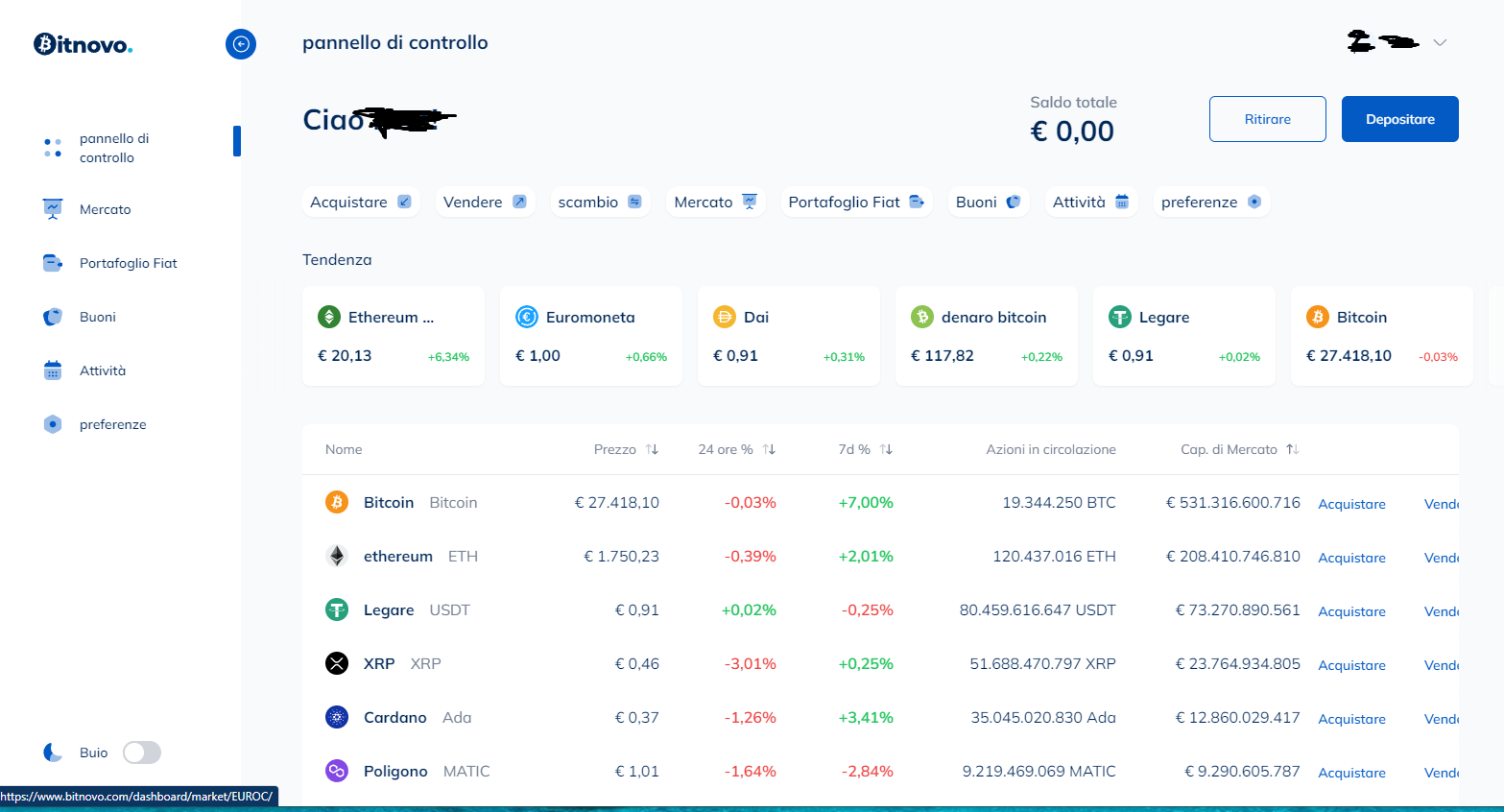Open the Ethereum trending card
Image resolution: width=1504 pixels, height=812 pixels.
click(x=393, y=335)
